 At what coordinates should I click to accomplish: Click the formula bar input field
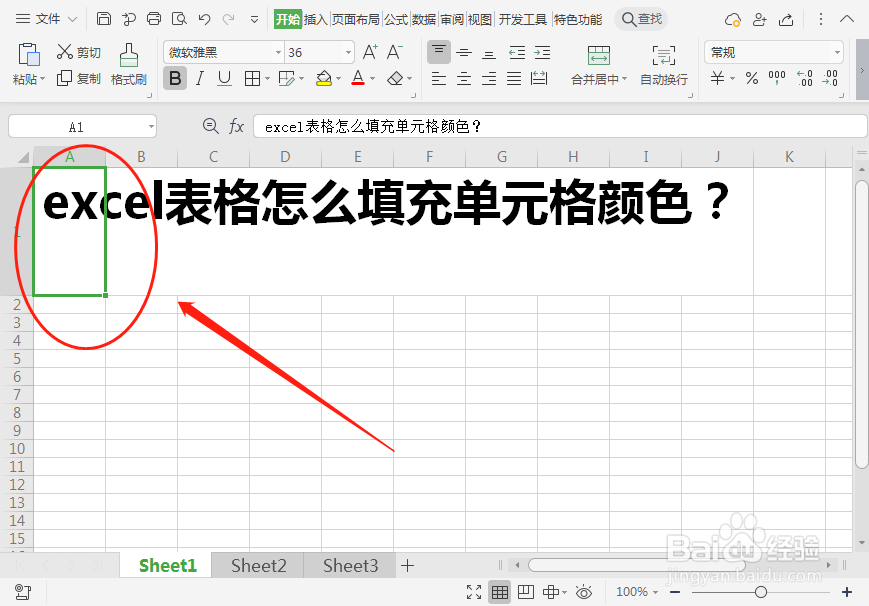tap(560, 126)
